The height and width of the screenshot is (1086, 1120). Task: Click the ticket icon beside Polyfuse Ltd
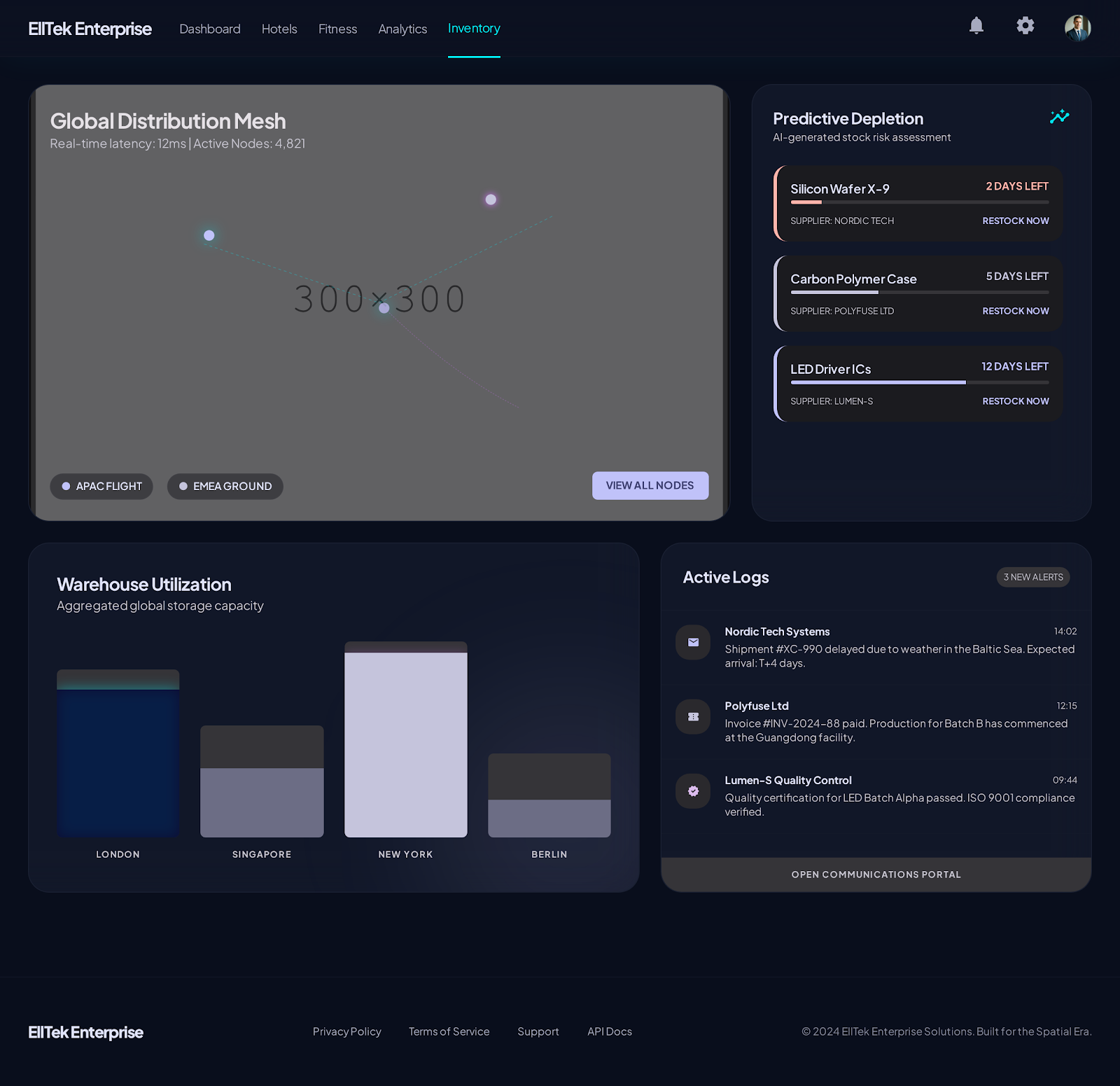click(x=693, y=716)
